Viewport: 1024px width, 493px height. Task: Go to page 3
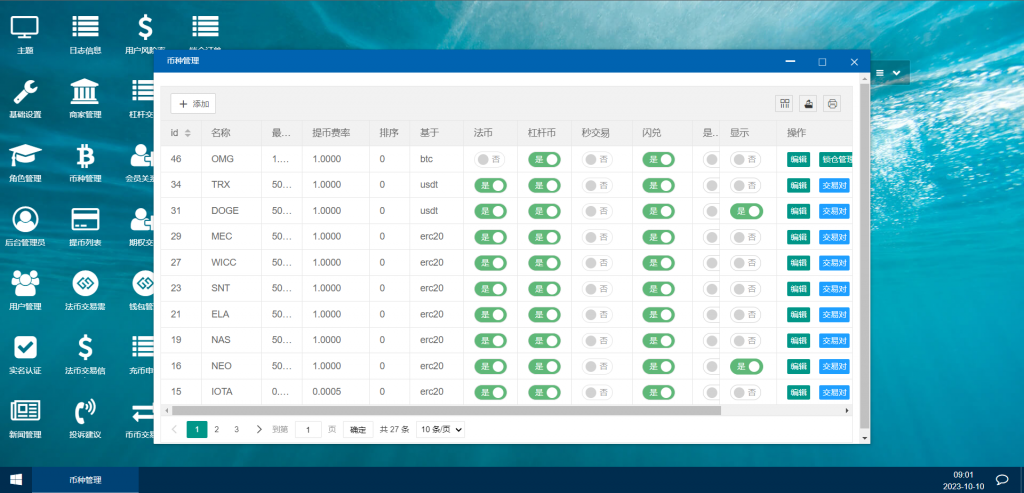click(236, 429)
